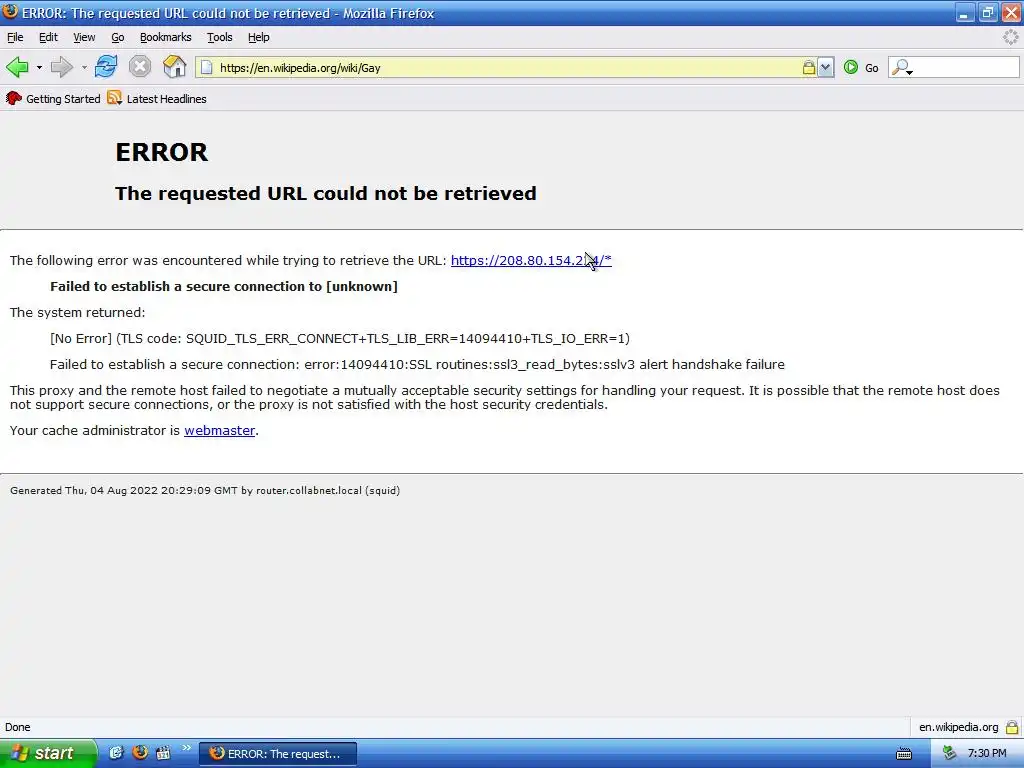Viewport: 1024px width, 768px height.
Task: Click the network tray icon
Action: 949,754
